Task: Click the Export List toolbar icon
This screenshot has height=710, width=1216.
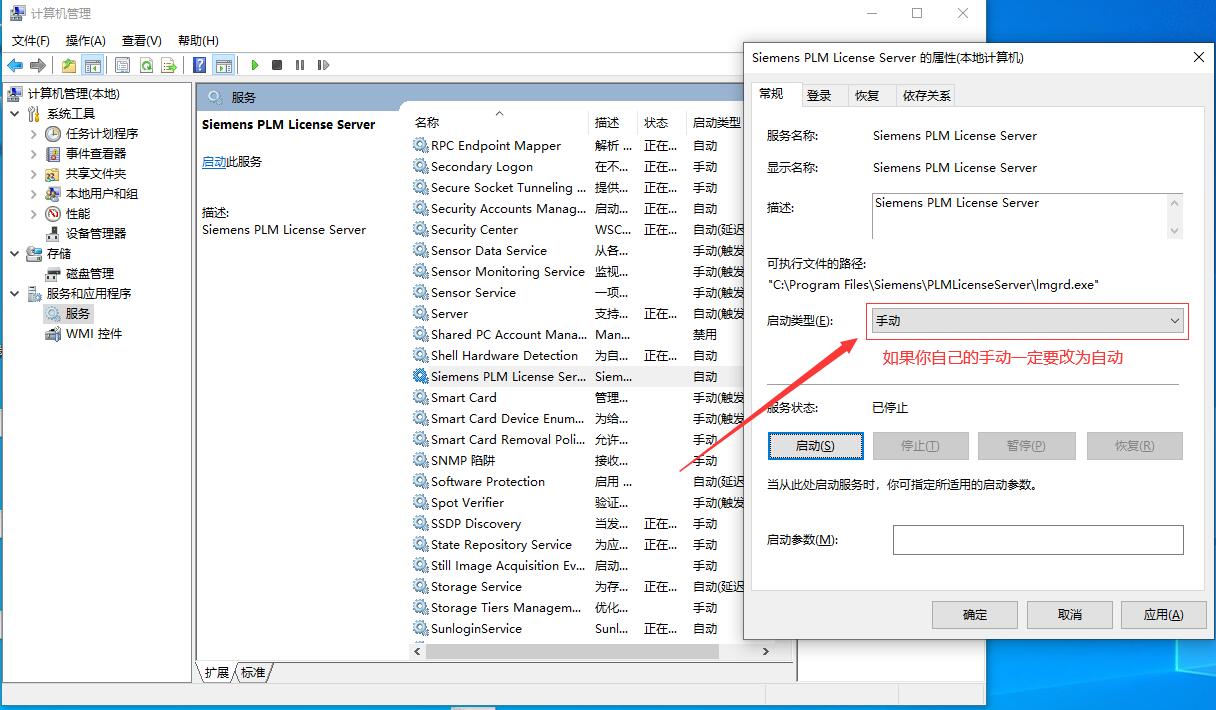Action: [x=169, y=65]
